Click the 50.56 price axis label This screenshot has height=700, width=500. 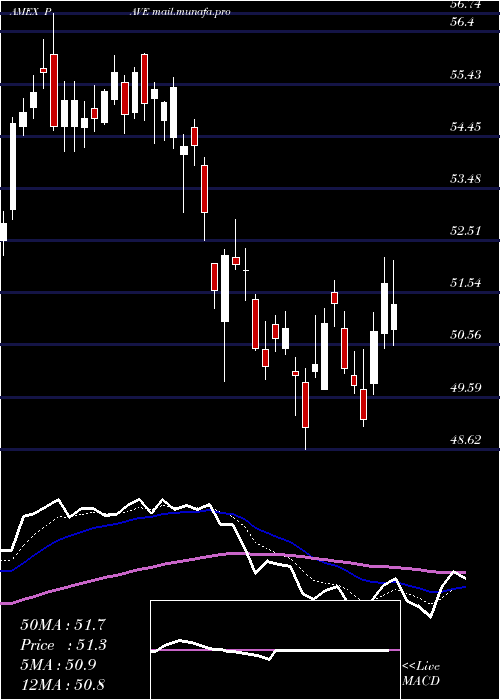click(x=466, y=334)
